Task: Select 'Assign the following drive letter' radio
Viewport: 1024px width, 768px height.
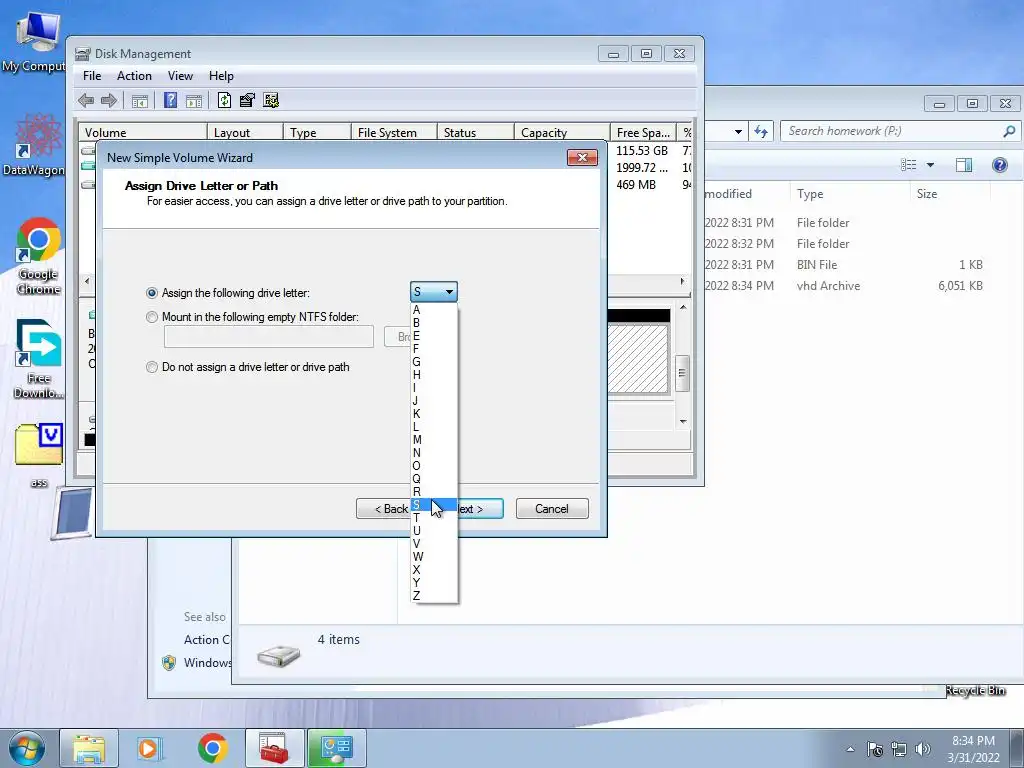Action: 152,293
